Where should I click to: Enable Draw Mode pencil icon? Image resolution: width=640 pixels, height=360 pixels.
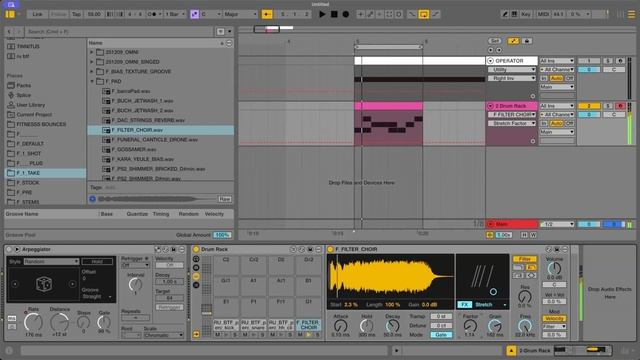pos(504,14)
